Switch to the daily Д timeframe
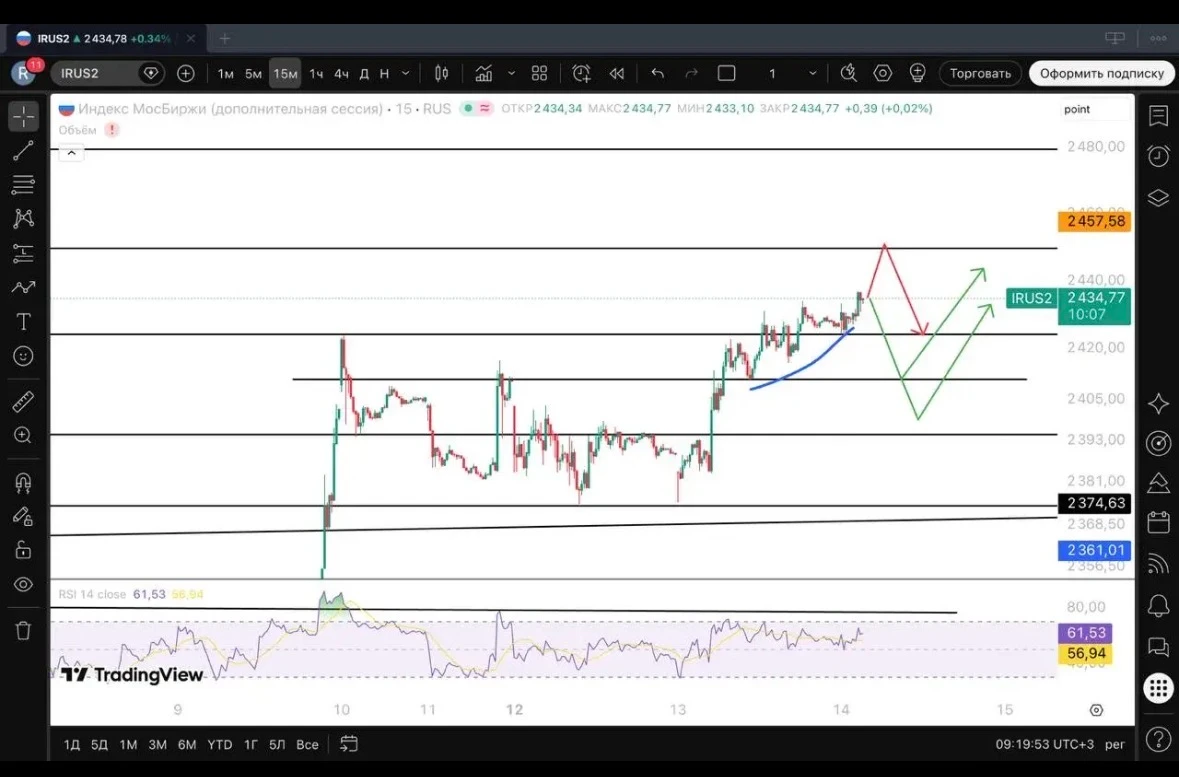Viewport: 1179px width, 777px height. 364,73
